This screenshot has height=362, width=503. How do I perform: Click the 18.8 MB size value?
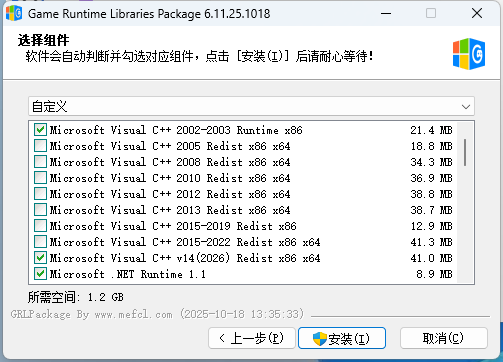[x=431, y=146]
